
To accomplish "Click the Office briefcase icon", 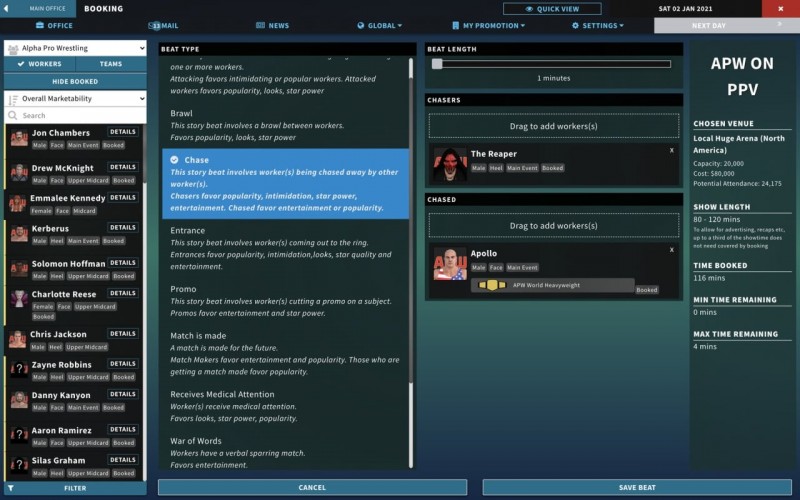I will coord(40,25).
